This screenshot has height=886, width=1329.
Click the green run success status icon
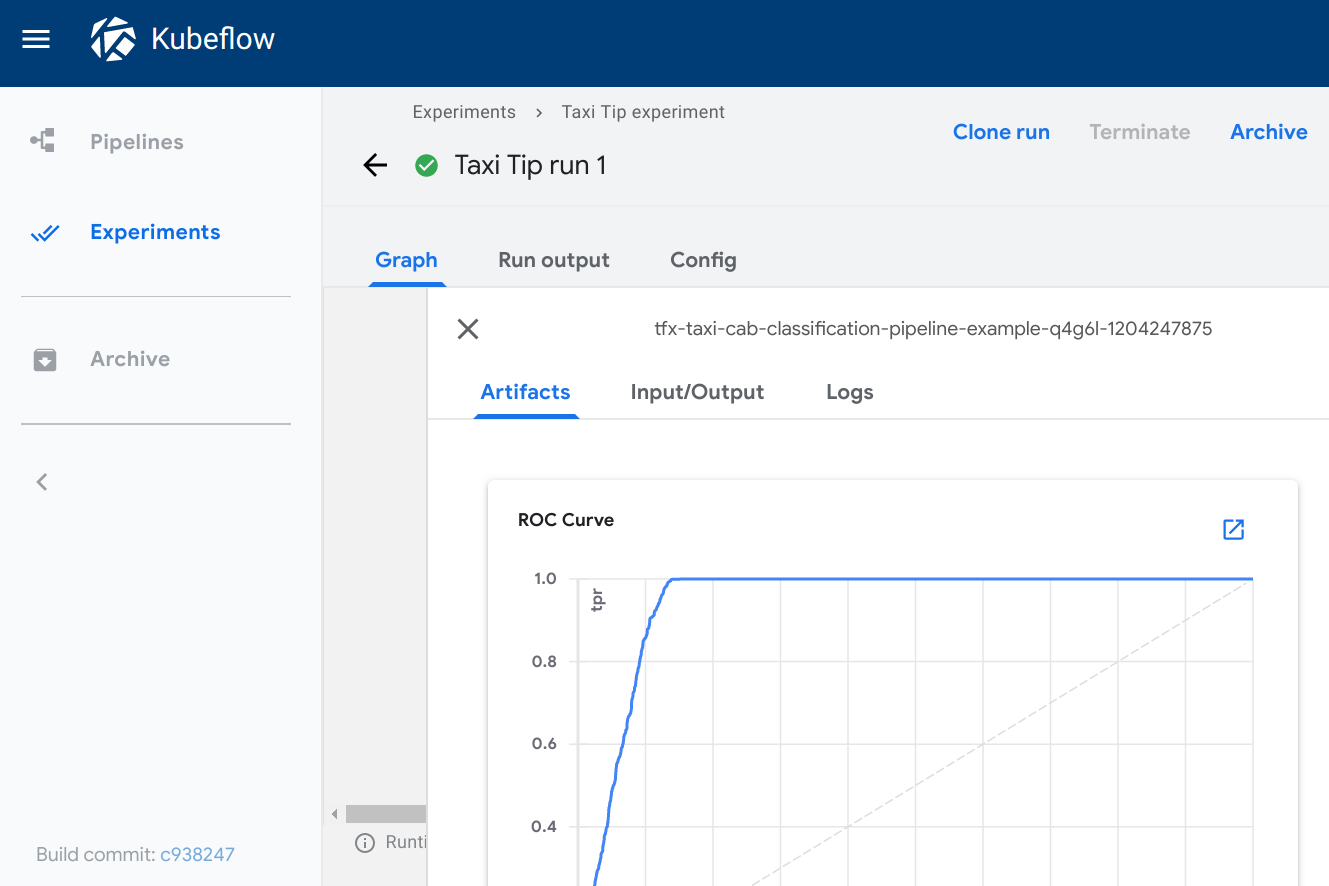(x=427, y=165)
